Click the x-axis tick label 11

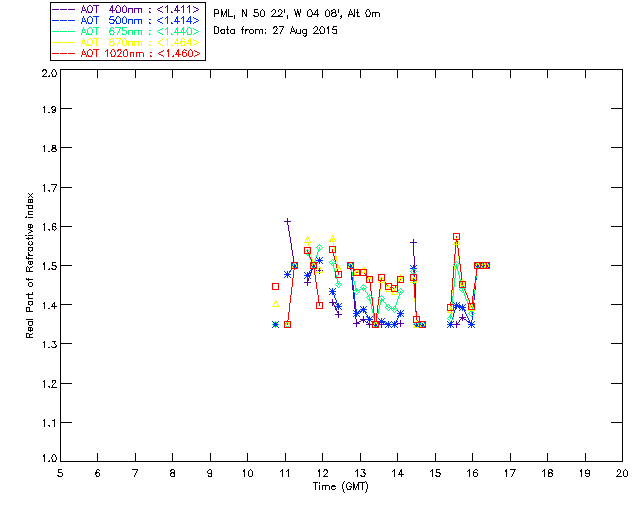click(285, 473)
